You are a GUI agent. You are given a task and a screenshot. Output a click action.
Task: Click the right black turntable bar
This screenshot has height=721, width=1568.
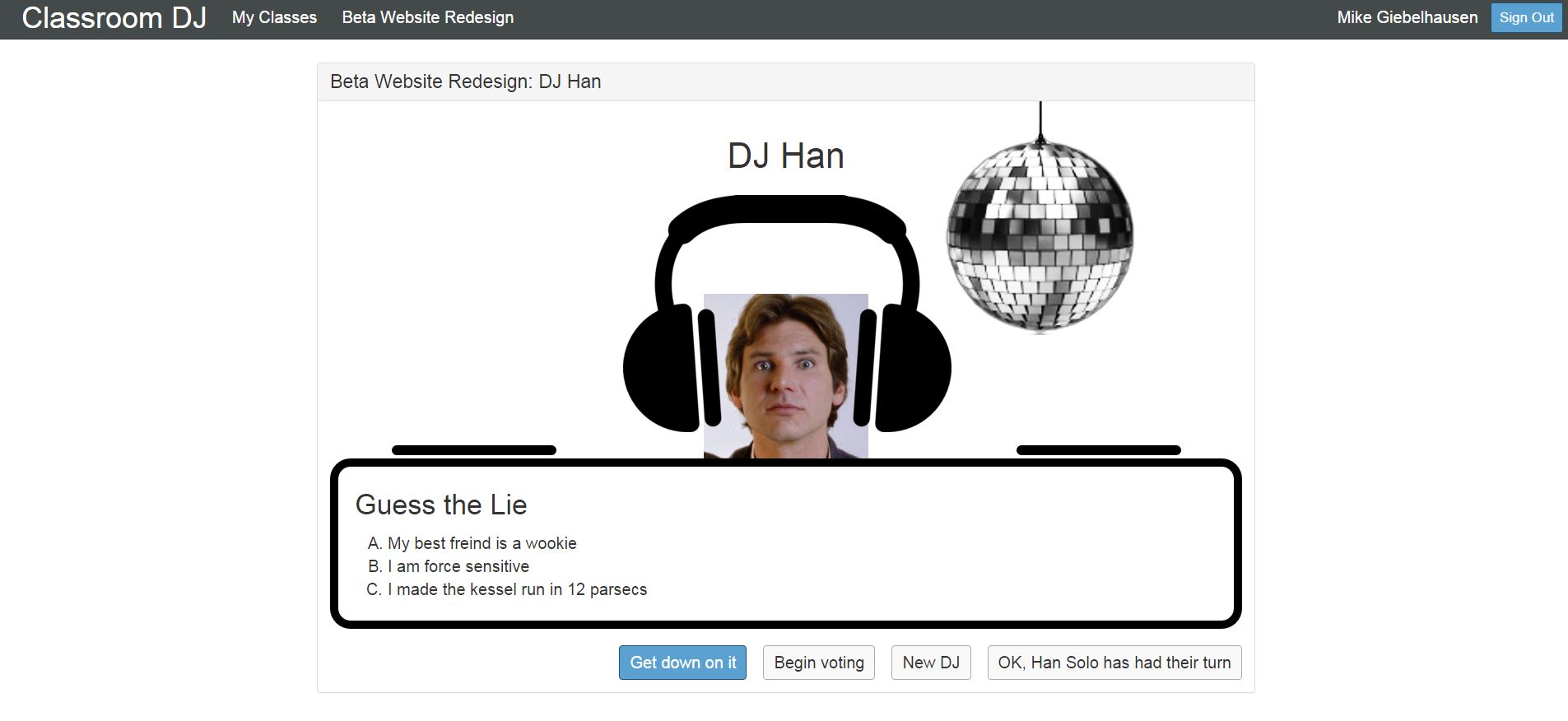point(1098,450)
